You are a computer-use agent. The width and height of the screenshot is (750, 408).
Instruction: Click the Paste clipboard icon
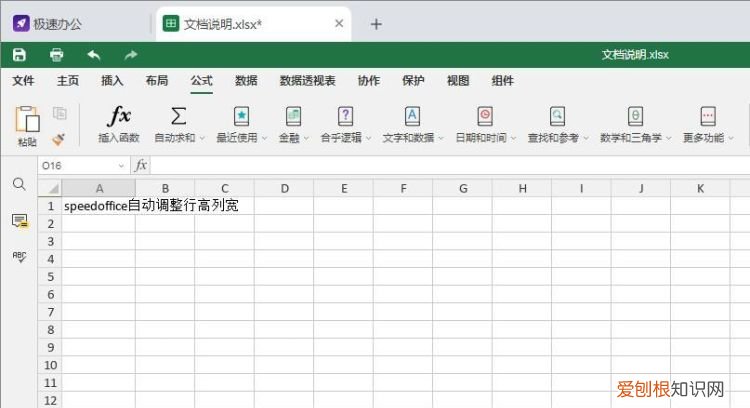point(27,119)
